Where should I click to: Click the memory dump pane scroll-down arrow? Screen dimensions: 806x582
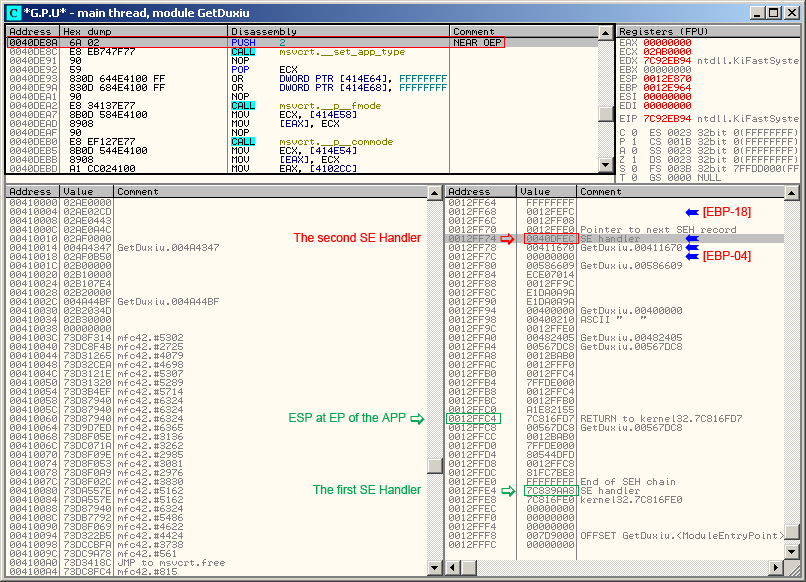pyautogui.click(x=435, y=568)
